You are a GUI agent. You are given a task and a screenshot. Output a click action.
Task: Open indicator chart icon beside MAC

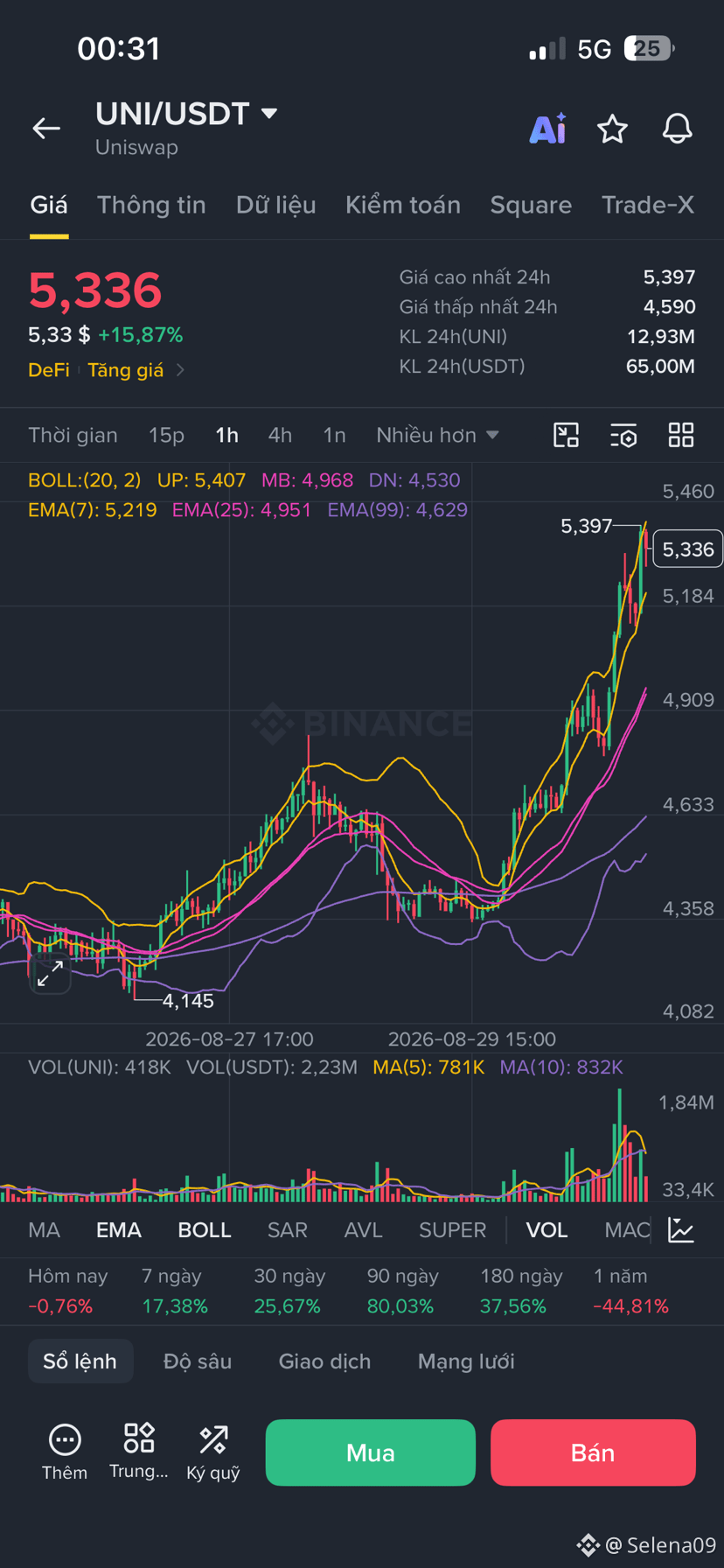tap(681, 1229)
